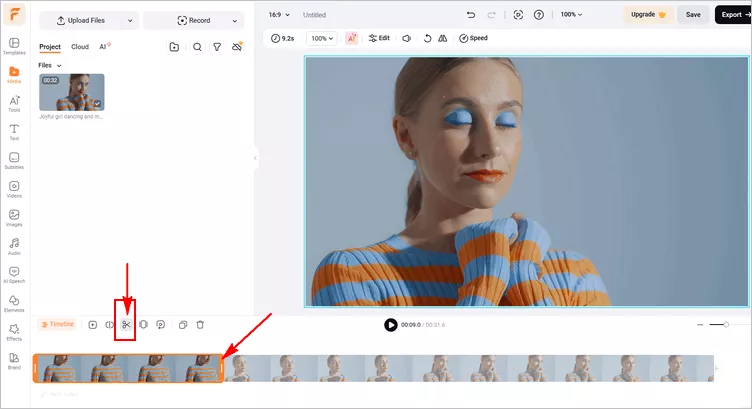Rotate the video clip
The image size is (752, 409).
427,38
